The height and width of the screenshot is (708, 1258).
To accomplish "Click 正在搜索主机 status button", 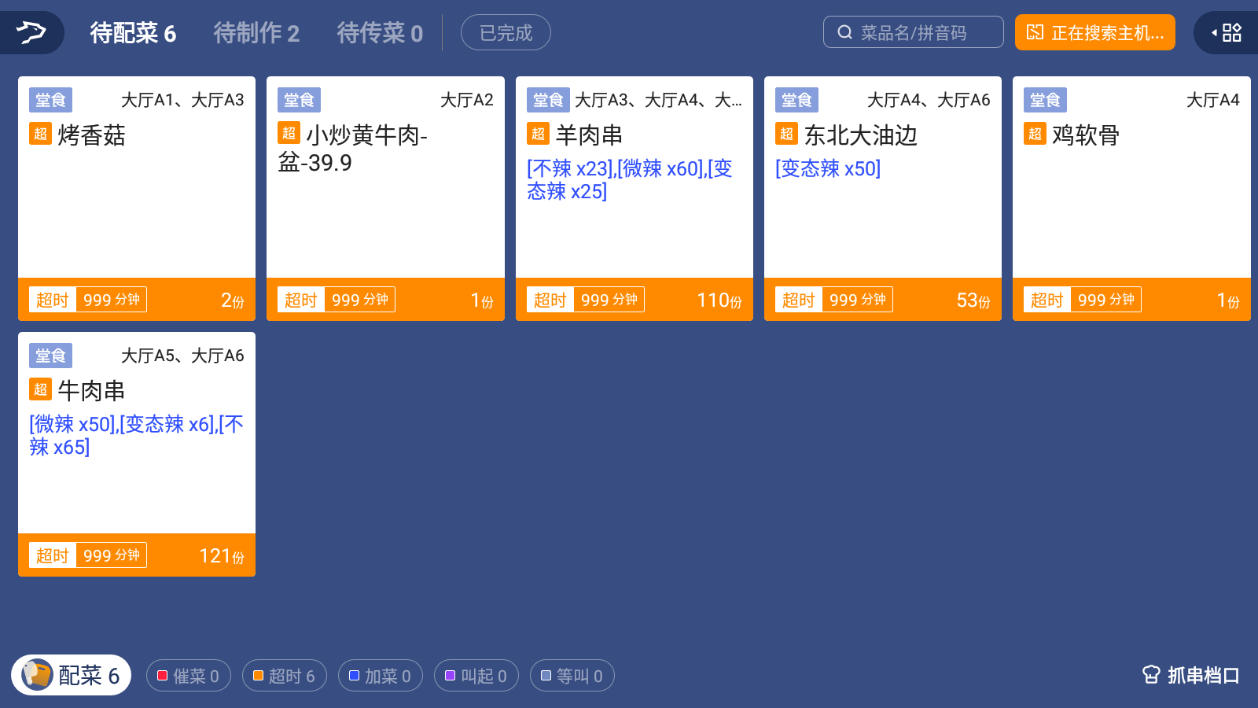I will (1095, 32).
